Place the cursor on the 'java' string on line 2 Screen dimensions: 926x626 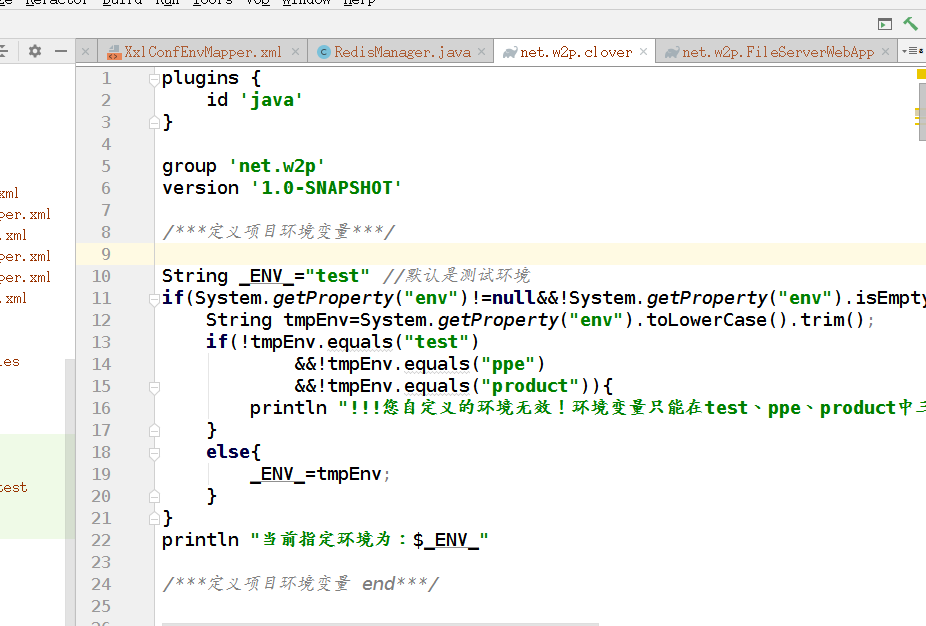click(x=271, y=100)
